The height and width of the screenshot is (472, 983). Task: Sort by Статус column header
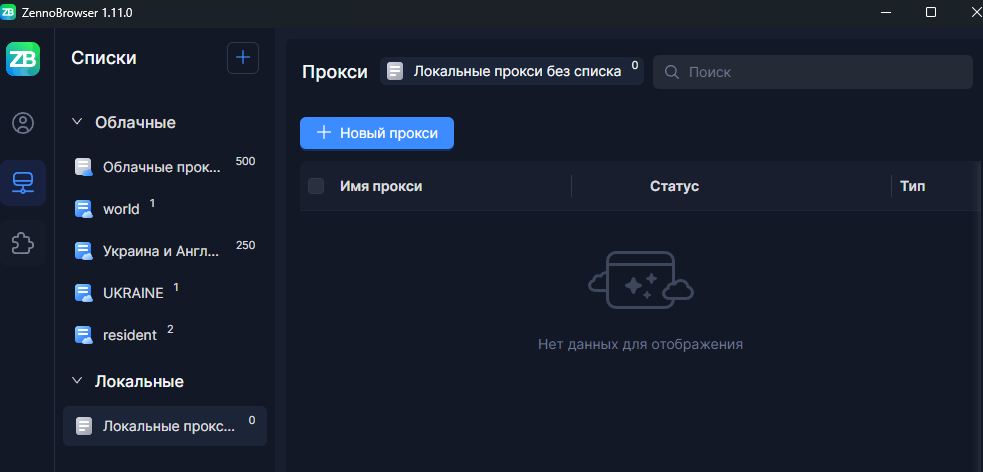675,186
